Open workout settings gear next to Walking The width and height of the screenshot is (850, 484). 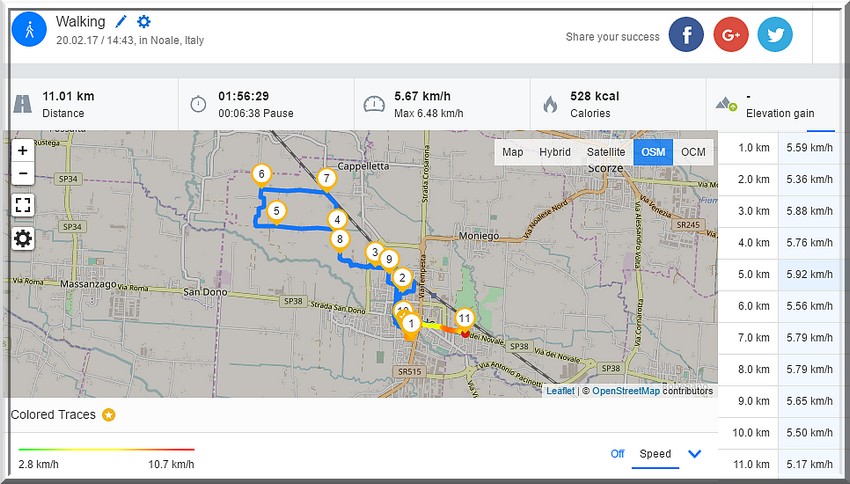(x=144, y=22)
